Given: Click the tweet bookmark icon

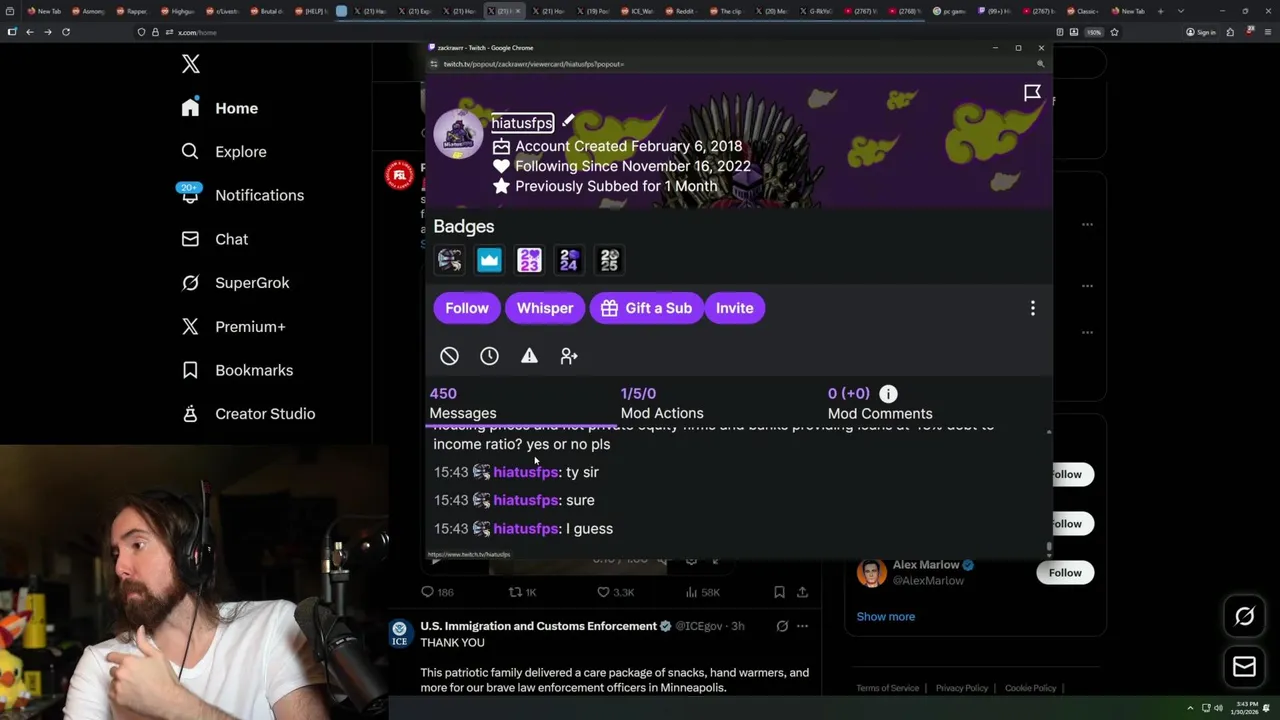Looking at the screenshot, I should [779, 592].
